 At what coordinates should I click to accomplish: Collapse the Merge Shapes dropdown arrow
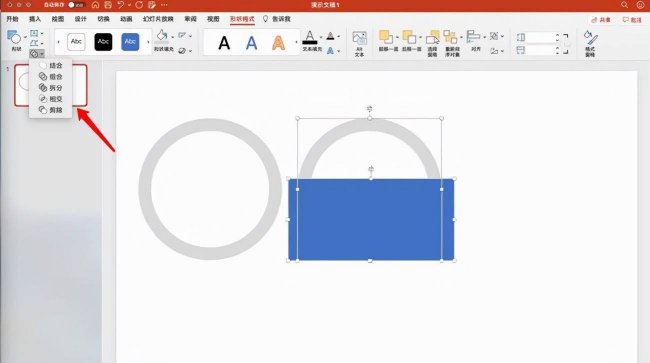tap(41, 54)
